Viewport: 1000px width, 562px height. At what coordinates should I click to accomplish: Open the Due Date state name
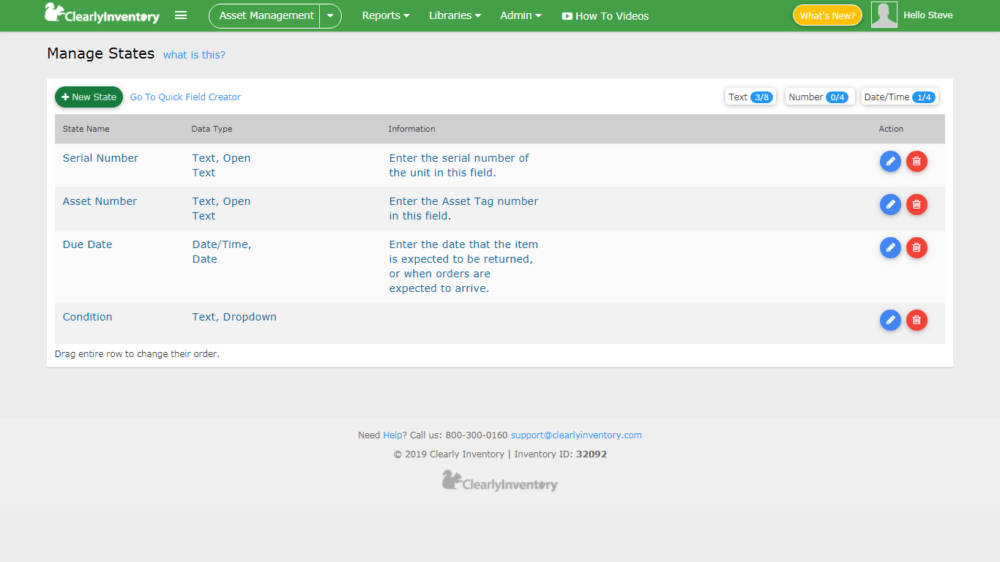(87, 244)
